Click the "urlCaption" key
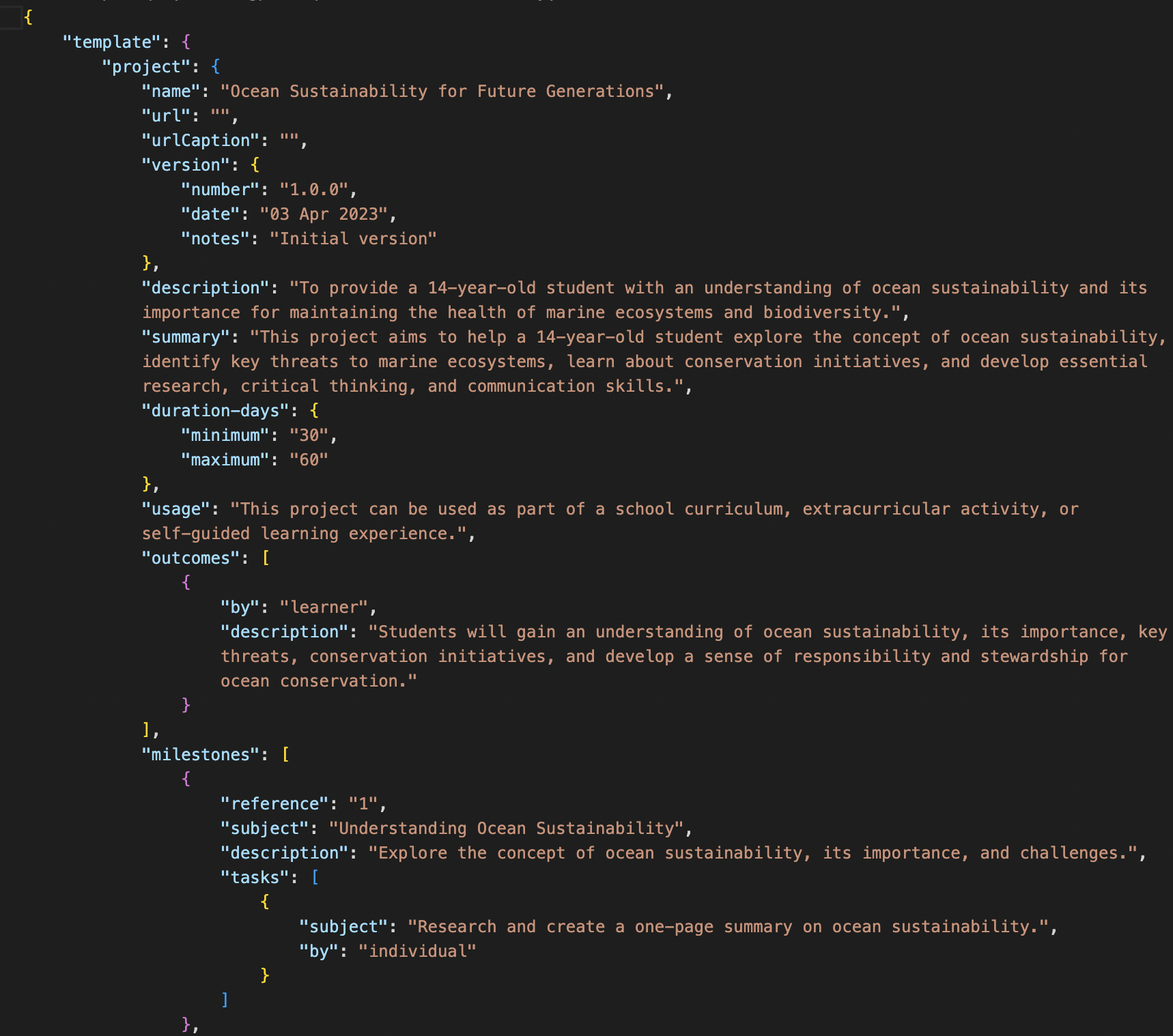This screenshot has height=1036, width=1173. [200, 141]
